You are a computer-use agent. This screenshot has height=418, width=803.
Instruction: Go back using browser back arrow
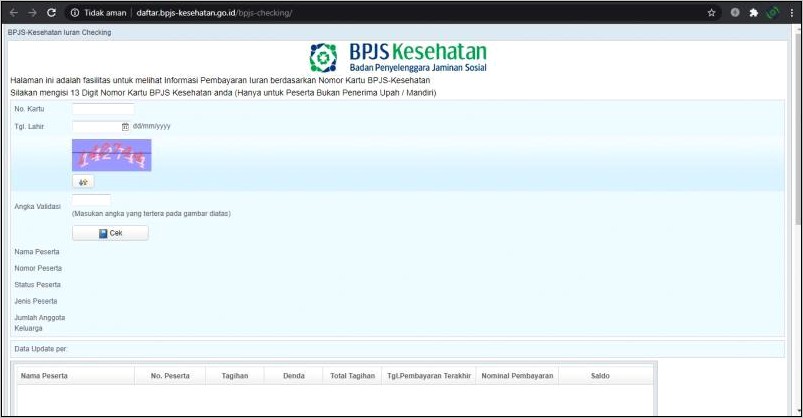click(14, 13)
